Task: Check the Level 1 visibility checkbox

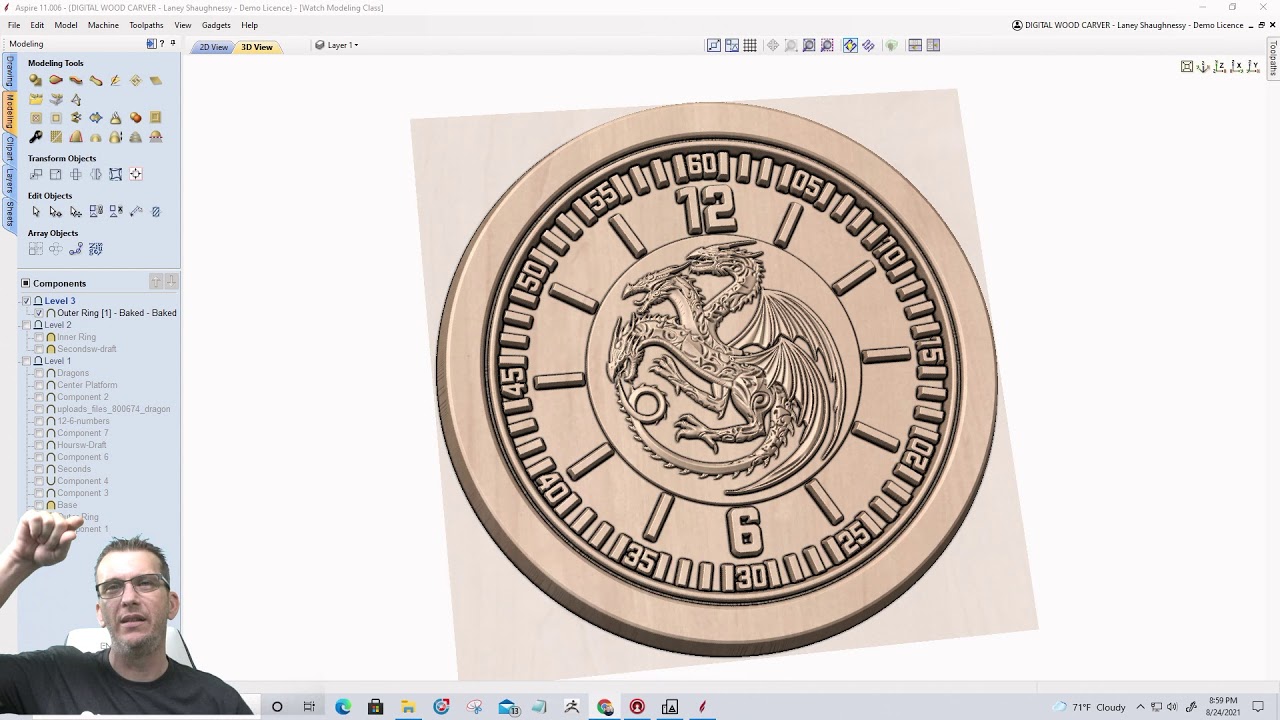Action: click(27, 361)
